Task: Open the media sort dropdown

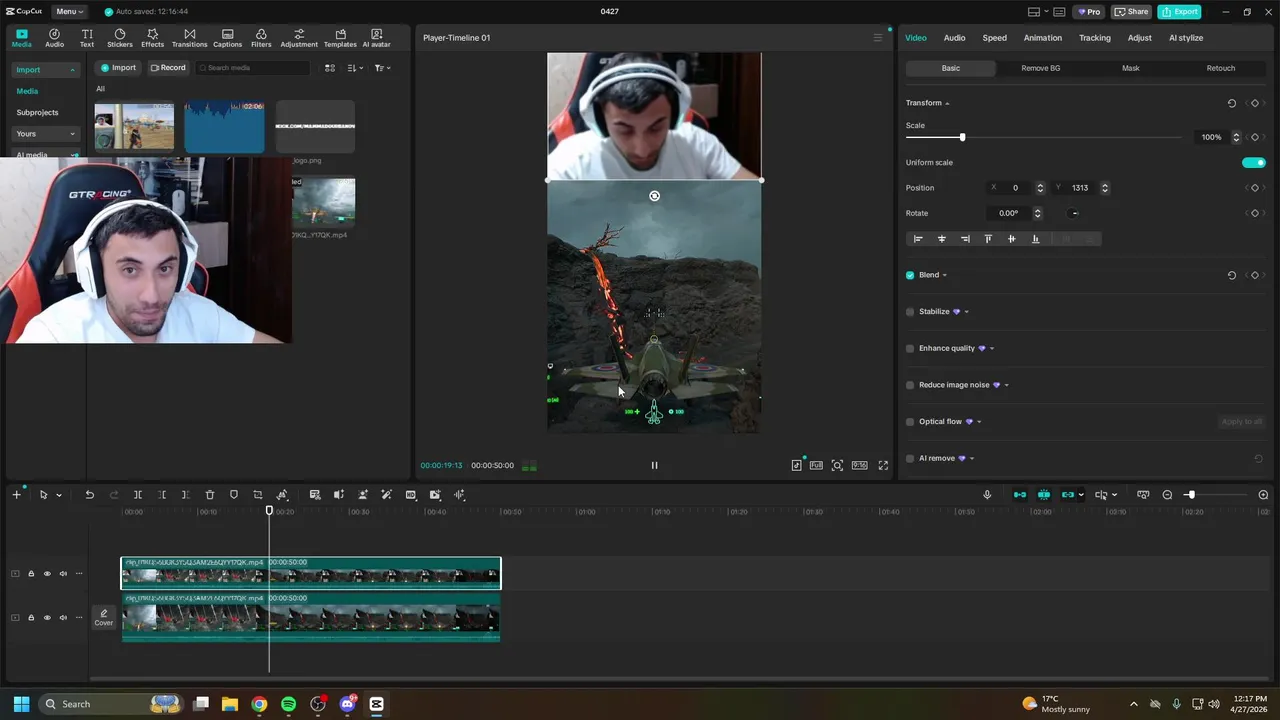Action: click(x=355, y=68)
